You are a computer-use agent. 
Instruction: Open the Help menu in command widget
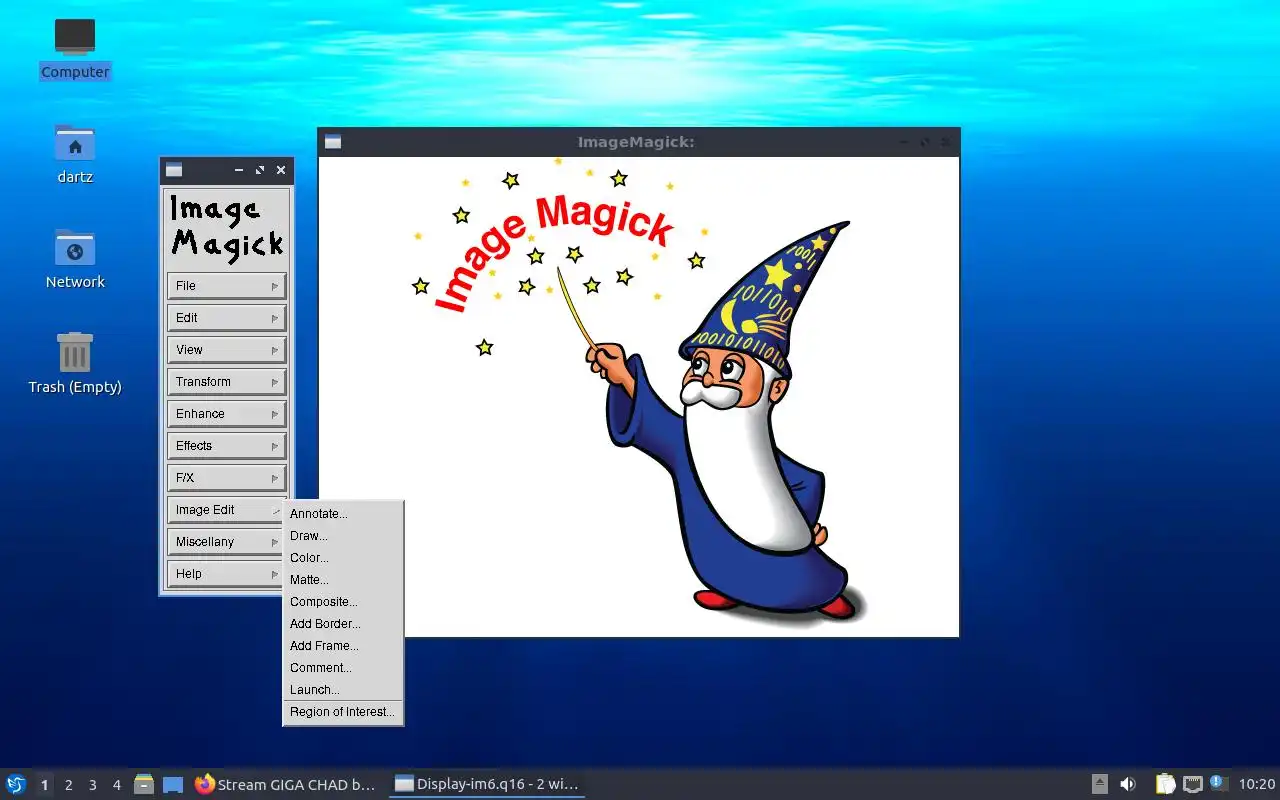(227, 574)
